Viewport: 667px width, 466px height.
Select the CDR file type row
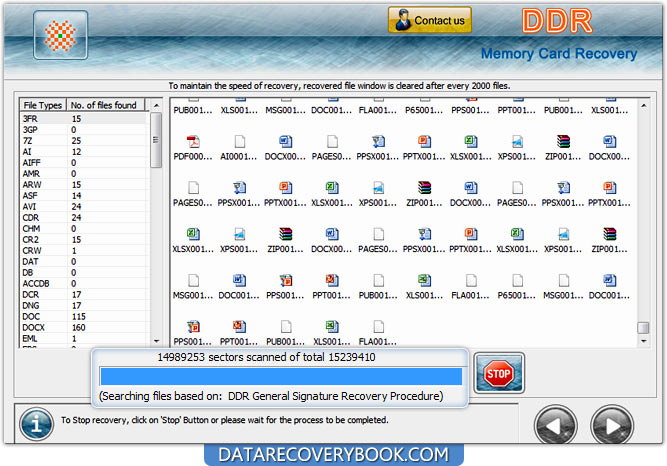84,217
